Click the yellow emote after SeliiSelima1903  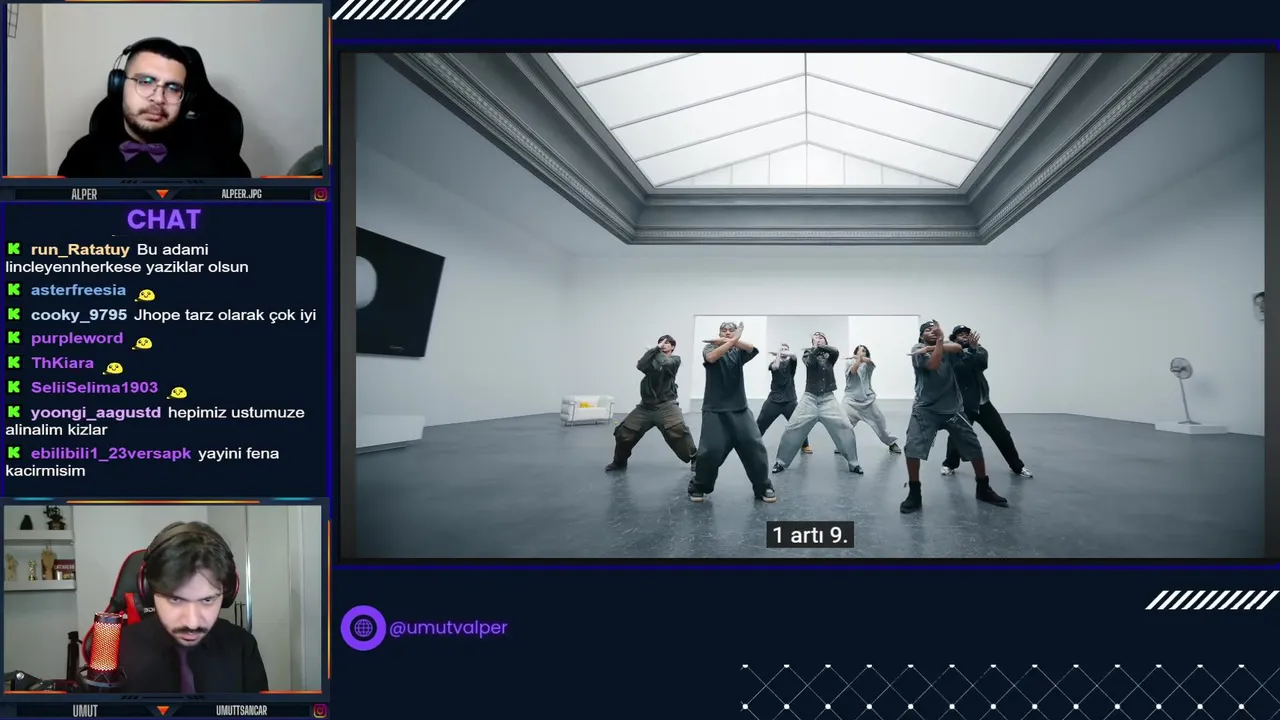pos(178,392)
